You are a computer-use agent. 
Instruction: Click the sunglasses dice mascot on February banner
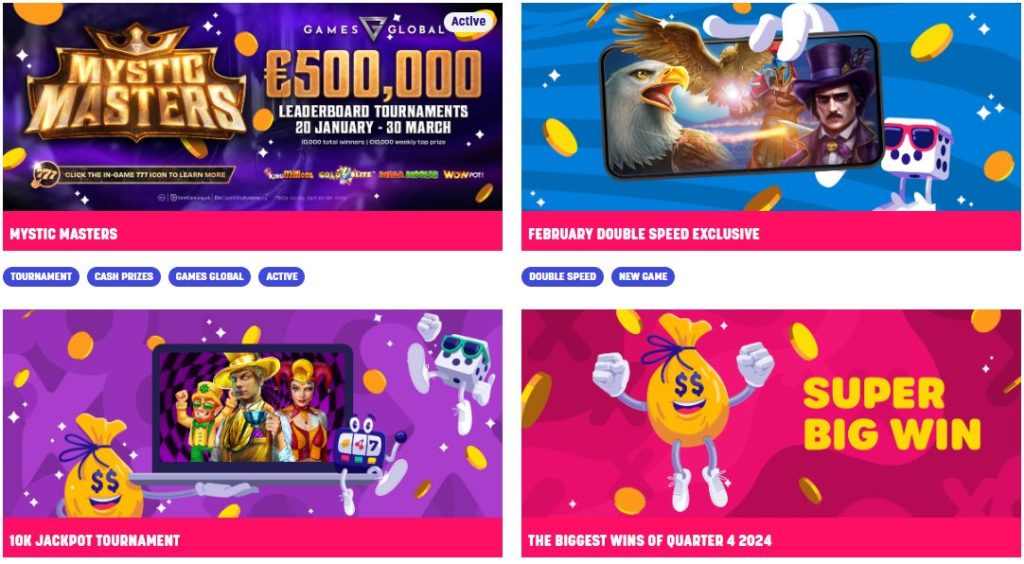(916, 159)
